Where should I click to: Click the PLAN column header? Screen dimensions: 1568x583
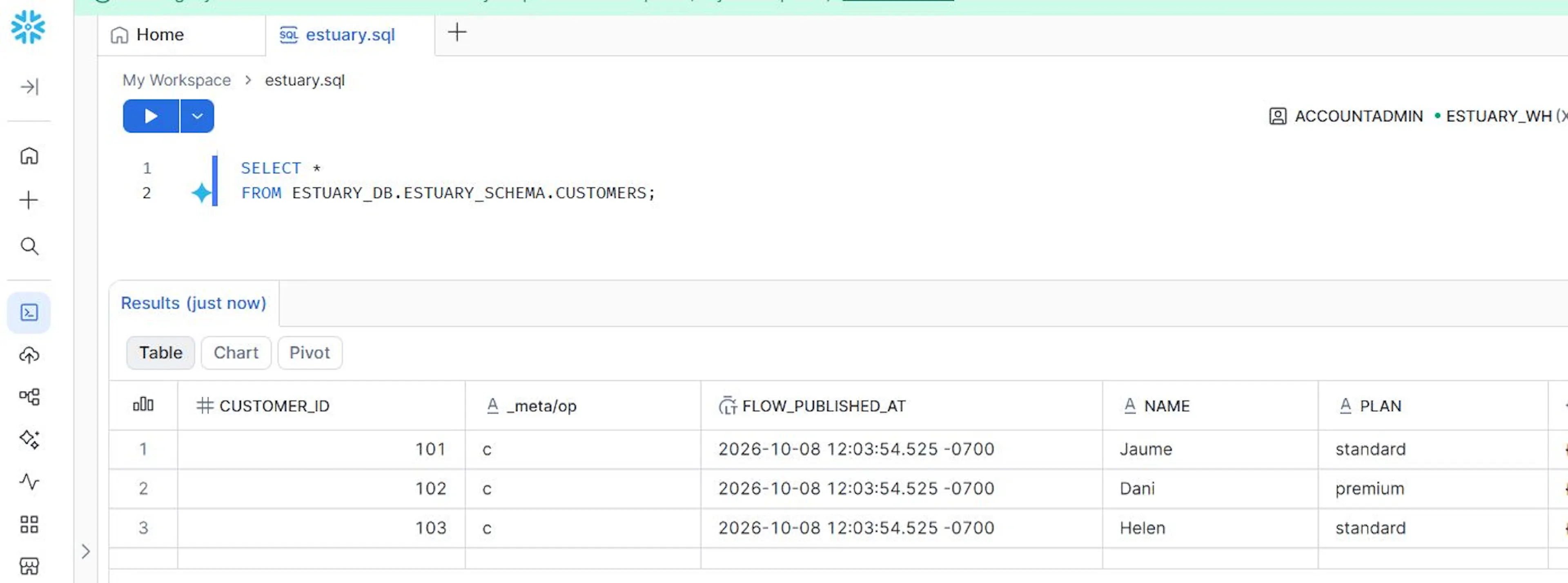[x=1433, y=406]
